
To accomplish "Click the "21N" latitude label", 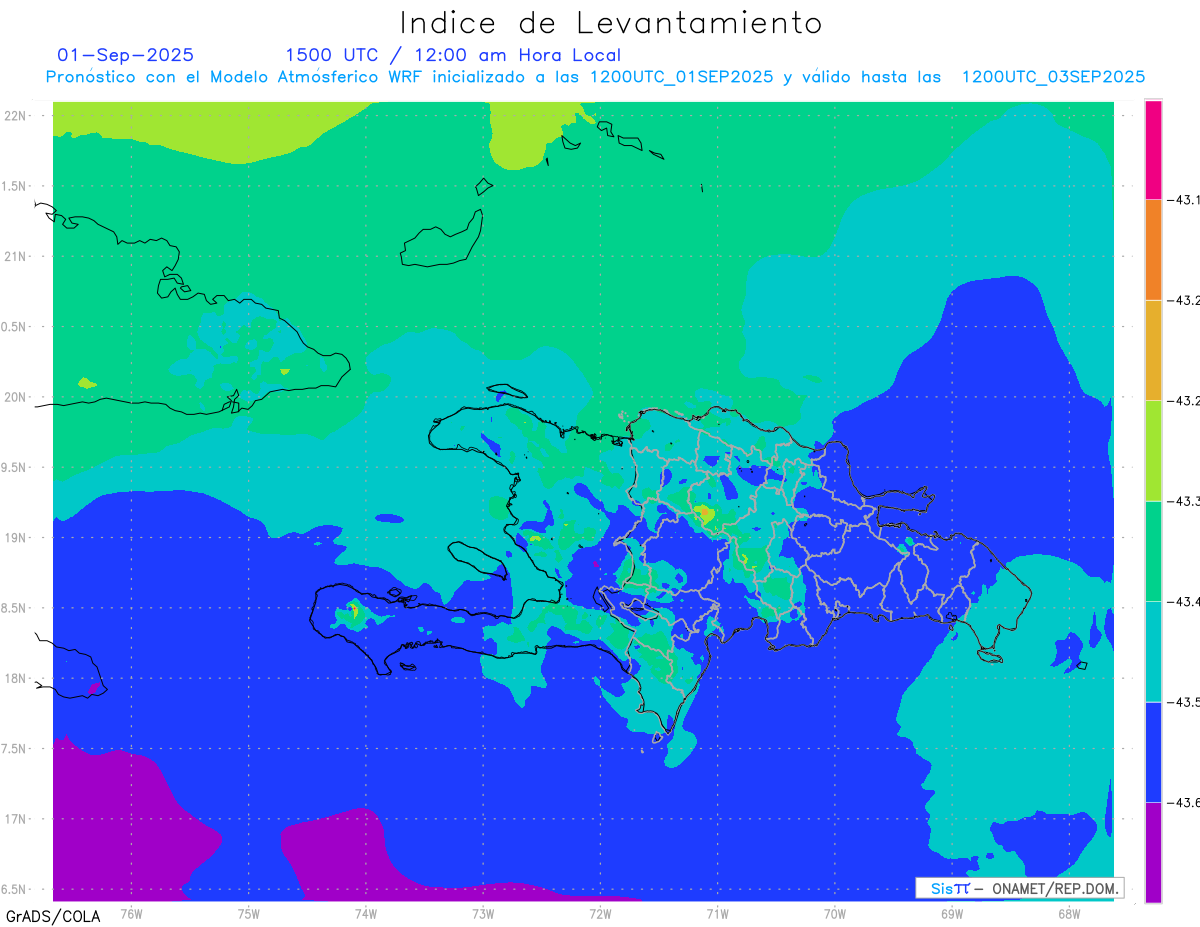I will (x=17, y=256).
